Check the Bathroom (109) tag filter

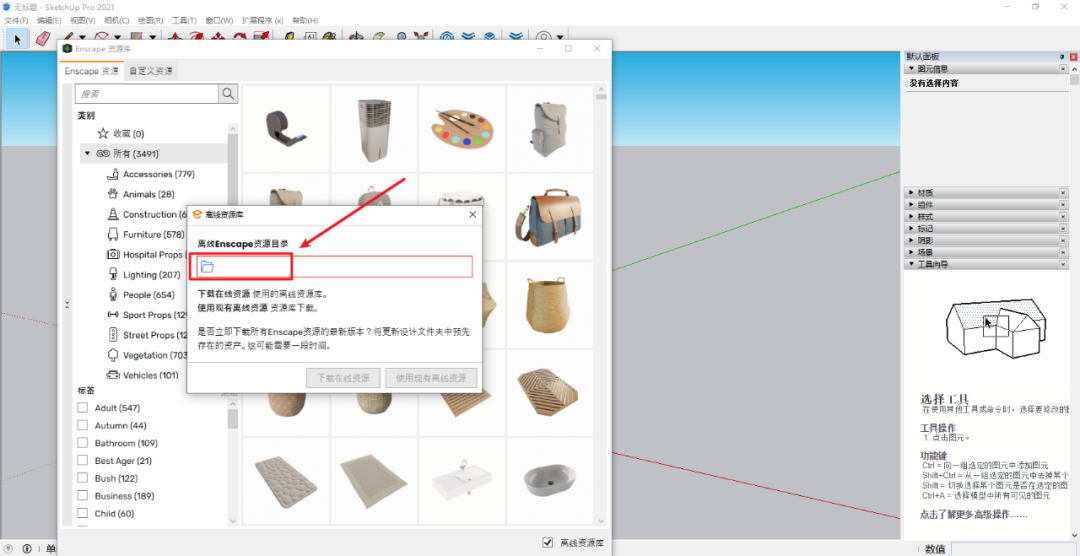(x=83, y=443)
